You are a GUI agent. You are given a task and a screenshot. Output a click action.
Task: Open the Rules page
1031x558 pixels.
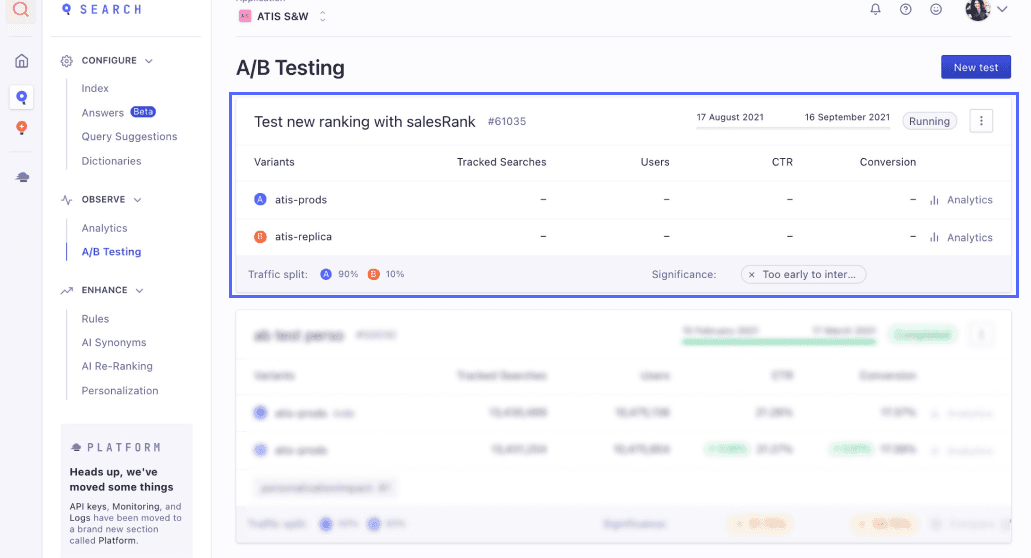(95, 319)
